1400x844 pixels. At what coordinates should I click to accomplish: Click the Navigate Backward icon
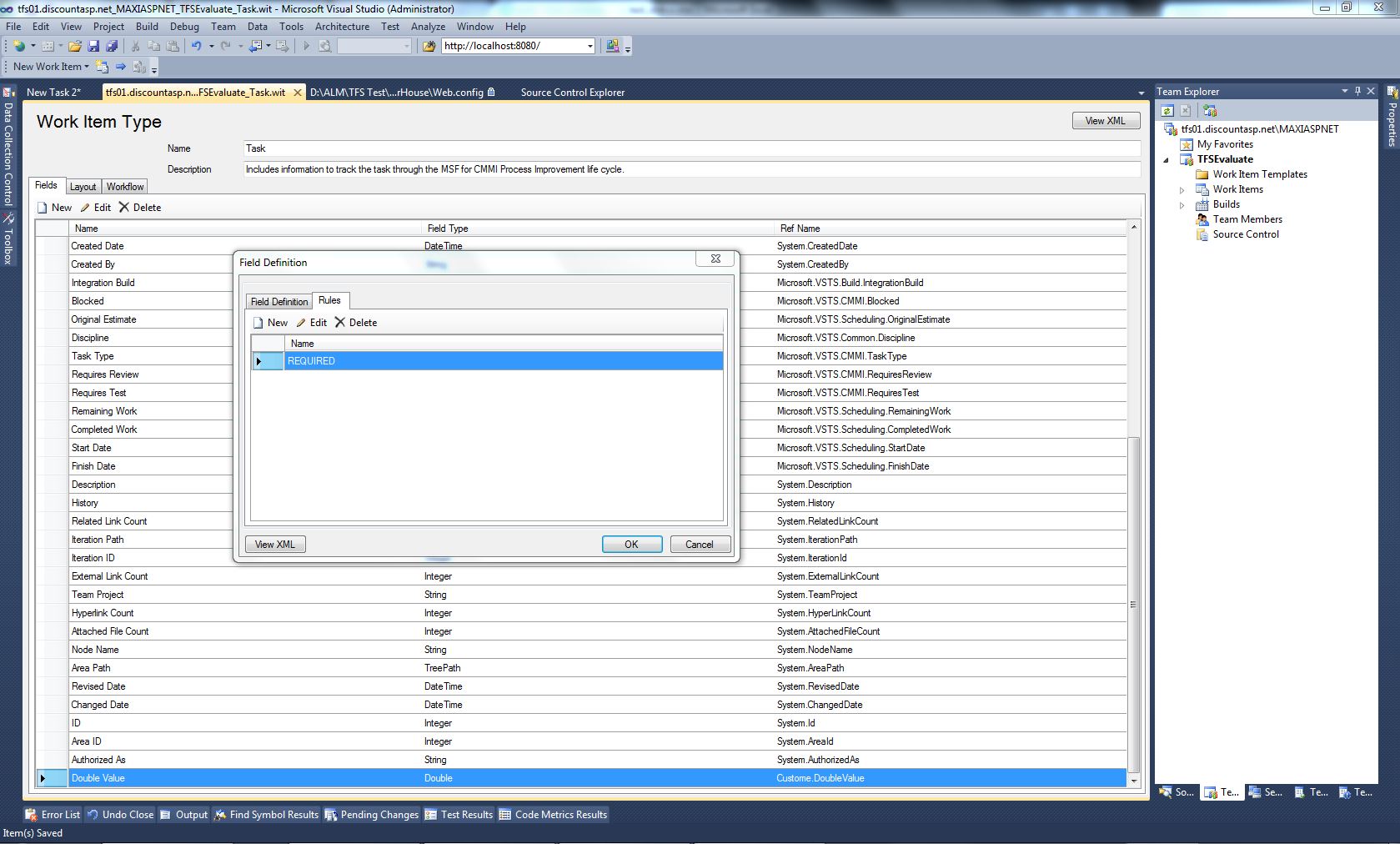[x=255, y=46]
